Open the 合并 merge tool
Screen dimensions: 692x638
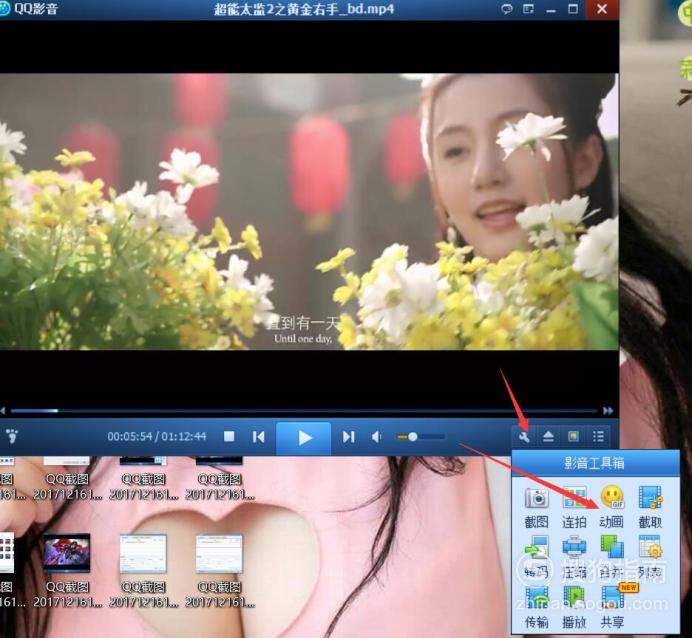point(612,557)
